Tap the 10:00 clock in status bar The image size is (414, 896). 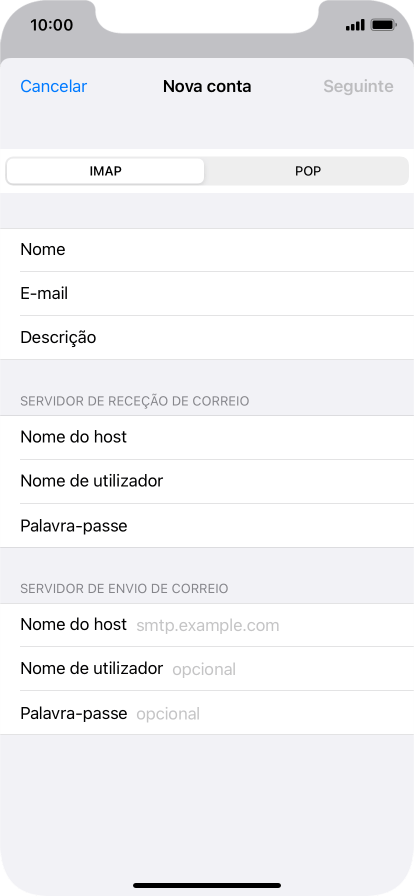[x=51, y=25]
